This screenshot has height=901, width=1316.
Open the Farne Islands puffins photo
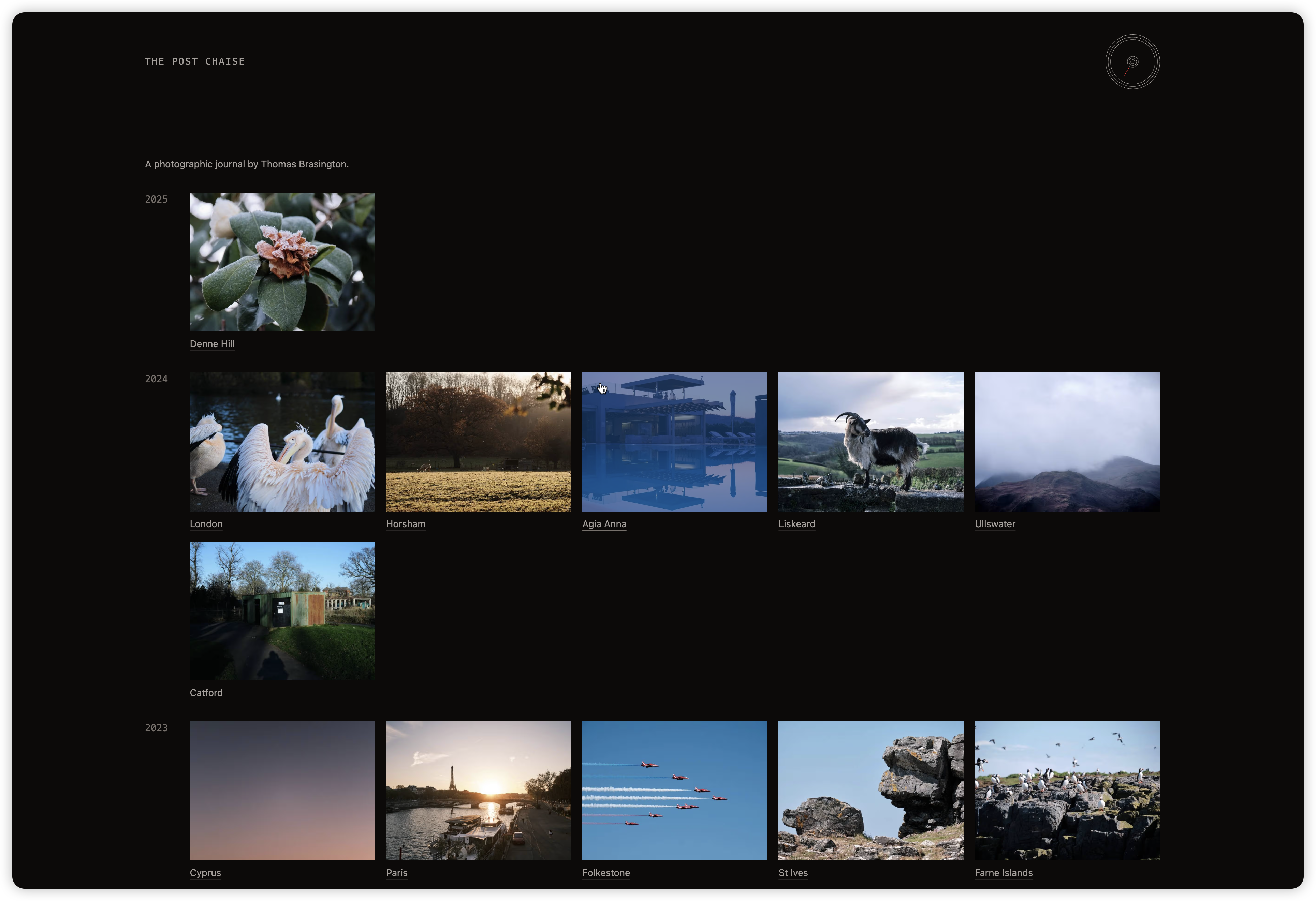(x=1067, y=790)
